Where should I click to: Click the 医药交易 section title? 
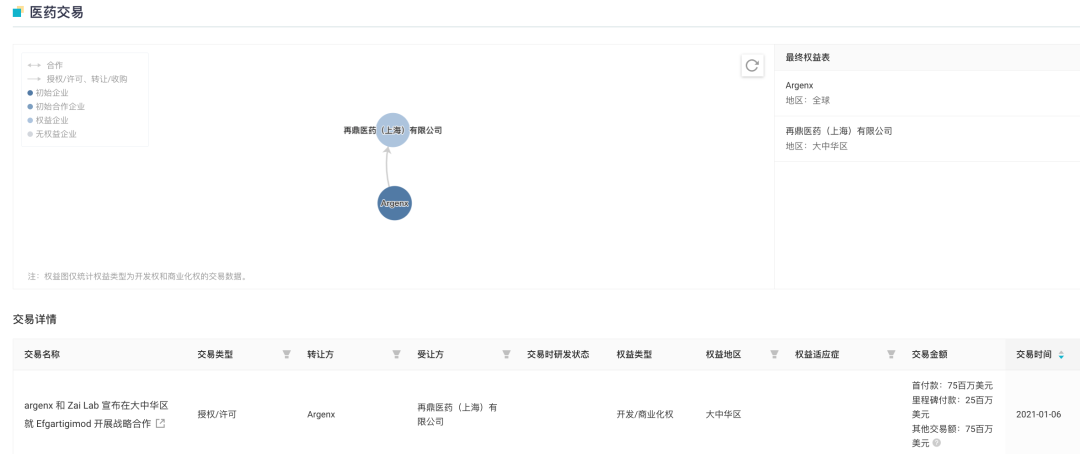coord(56,12)
